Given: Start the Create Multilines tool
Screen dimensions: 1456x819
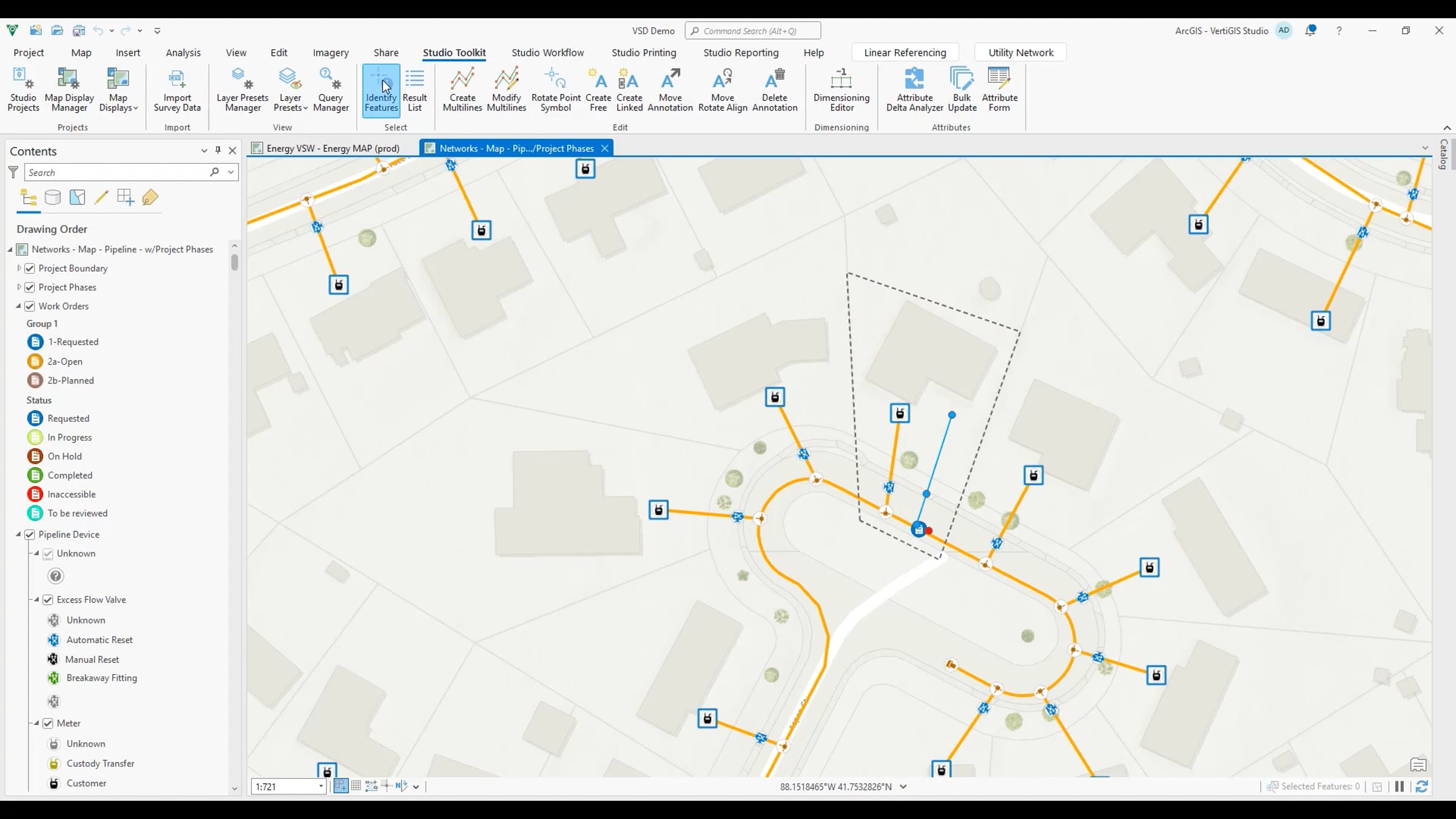Looking at the screenshot, I should pyautogui.click(x=462, y=90).
